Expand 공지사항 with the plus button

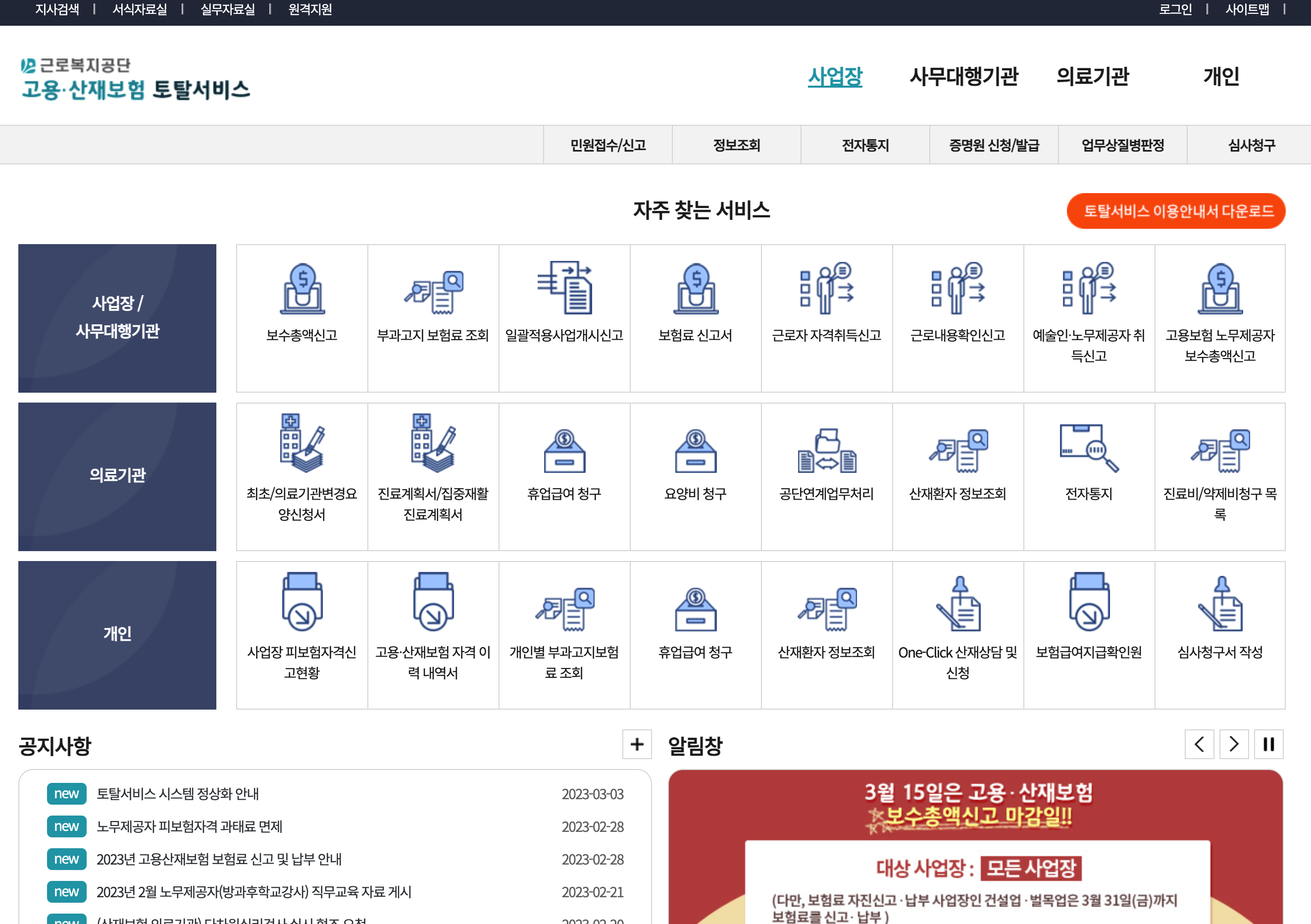point(637,744)
